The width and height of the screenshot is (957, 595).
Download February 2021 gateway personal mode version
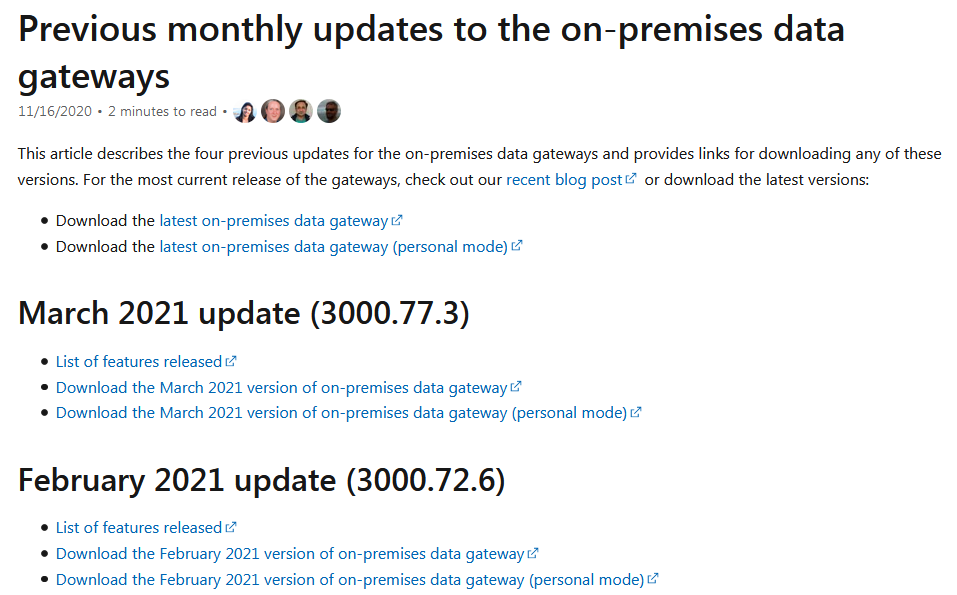350,580
